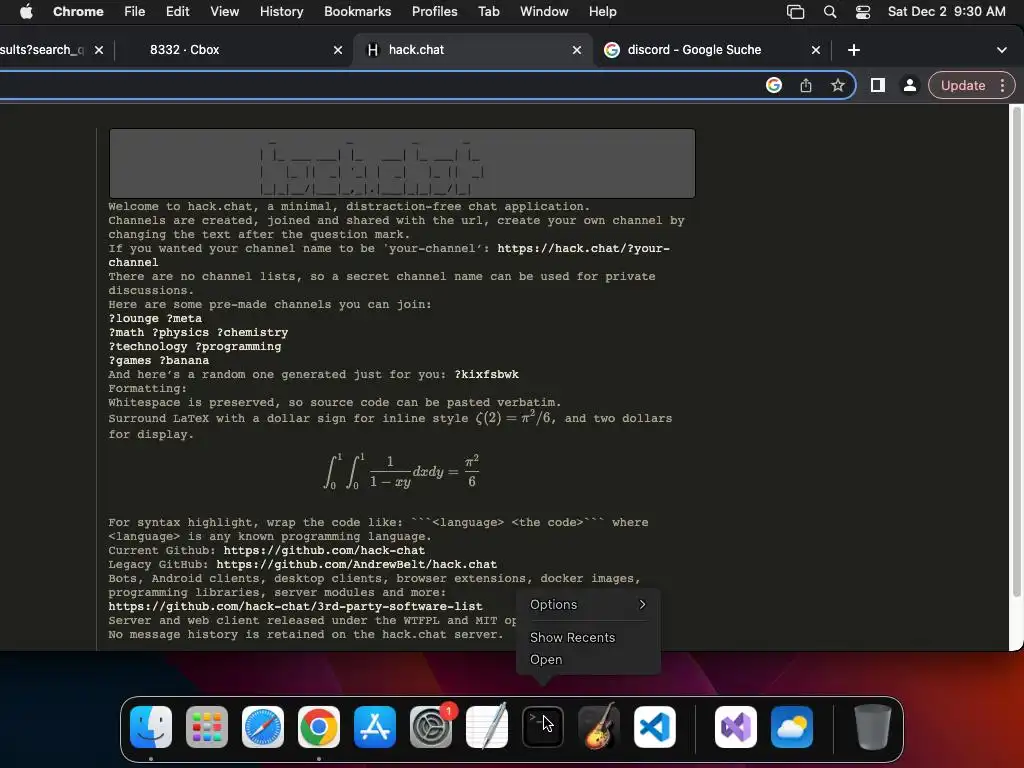Open purple Visual Studio icon in Dock
Screen dimensions: 1024x768
coord(736,726)
